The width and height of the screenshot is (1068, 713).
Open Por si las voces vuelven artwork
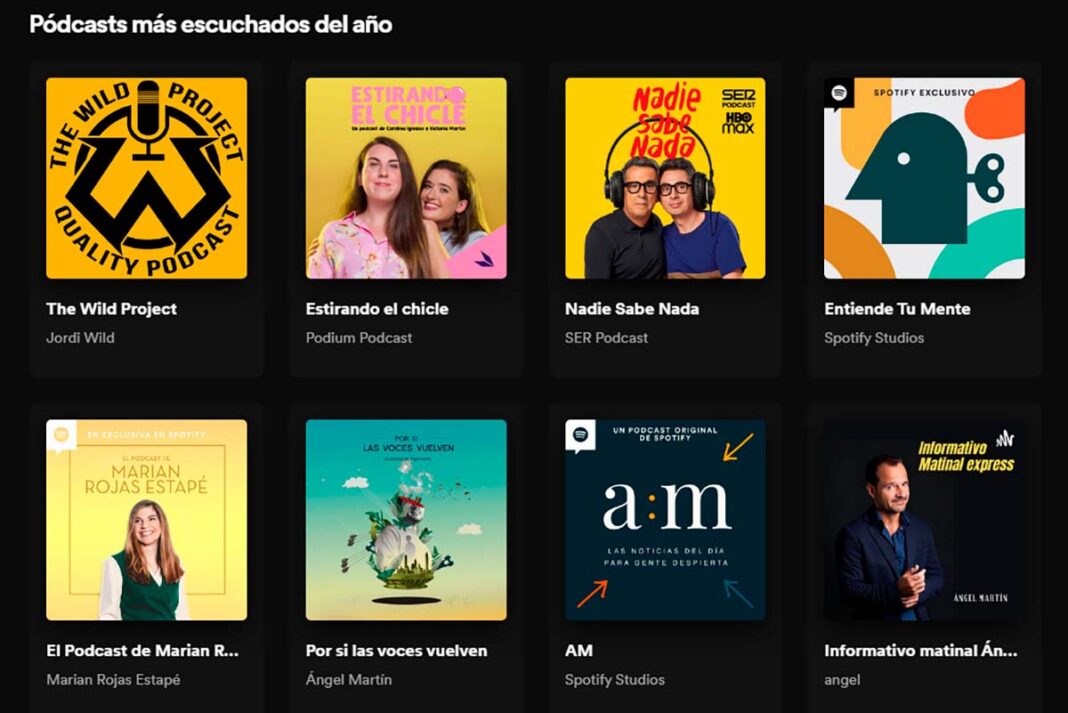pos(406,520)
